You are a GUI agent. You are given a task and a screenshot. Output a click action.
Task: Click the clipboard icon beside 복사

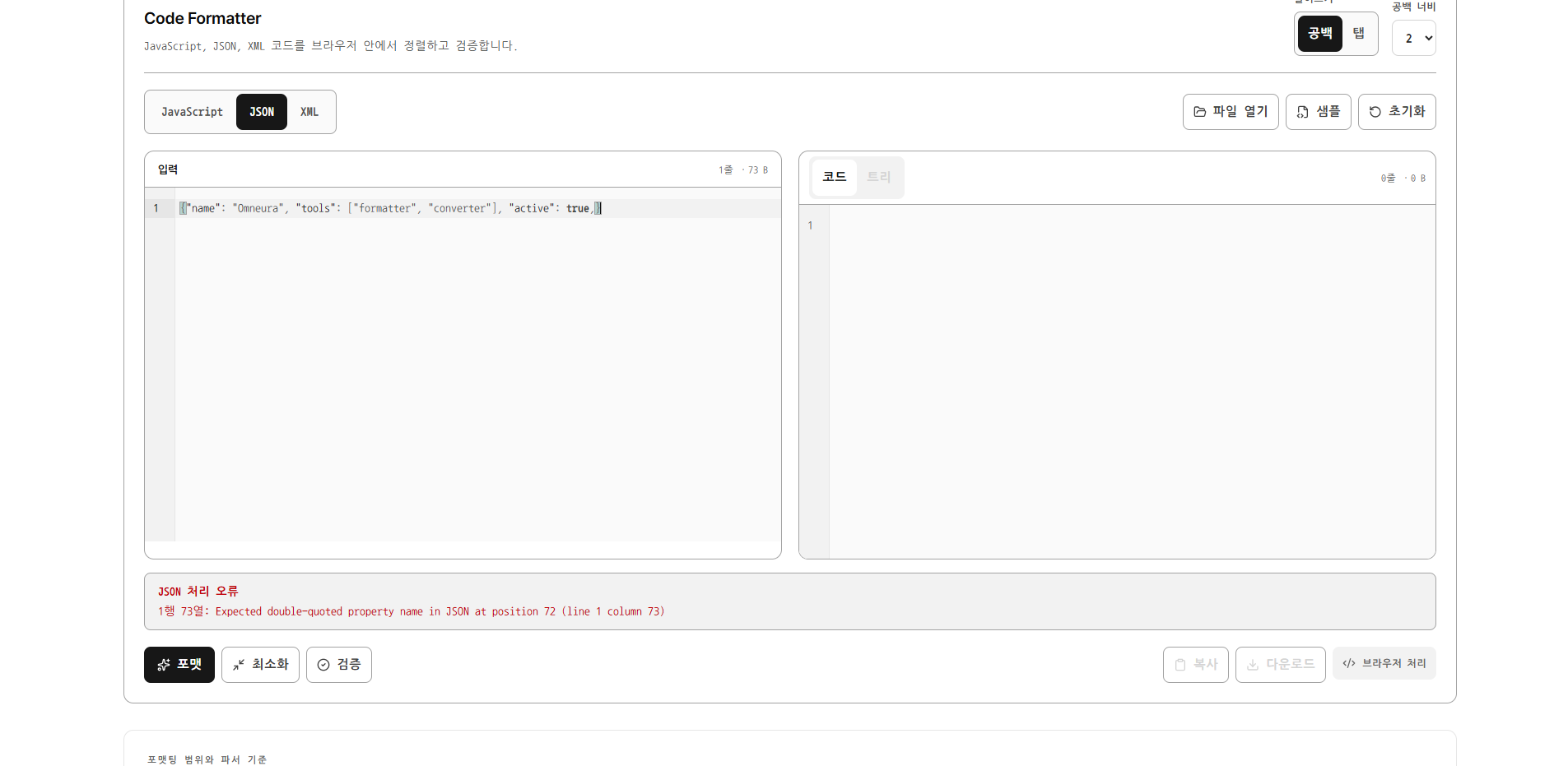[1180, 665]
